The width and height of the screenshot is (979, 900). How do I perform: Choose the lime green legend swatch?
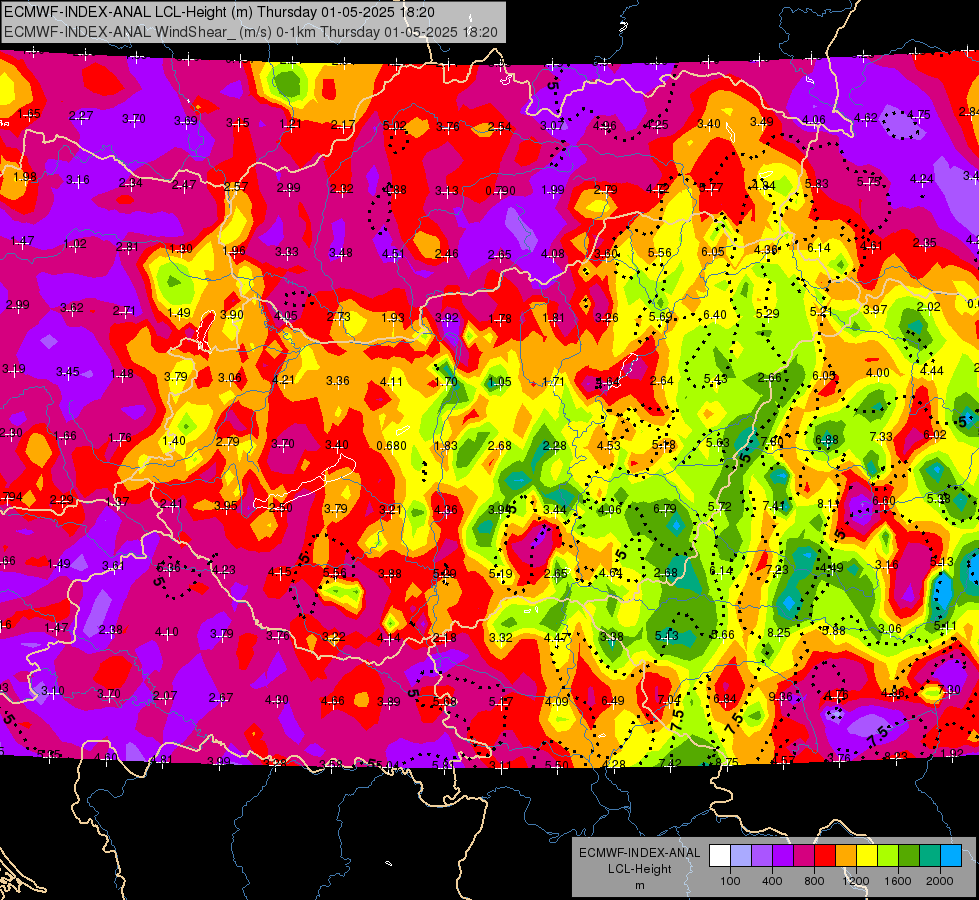(888, 856)
